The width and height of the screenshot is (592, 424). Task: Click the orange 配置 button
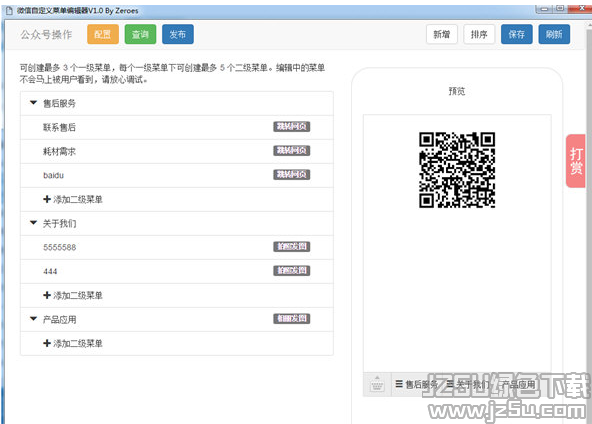point(103,34)
